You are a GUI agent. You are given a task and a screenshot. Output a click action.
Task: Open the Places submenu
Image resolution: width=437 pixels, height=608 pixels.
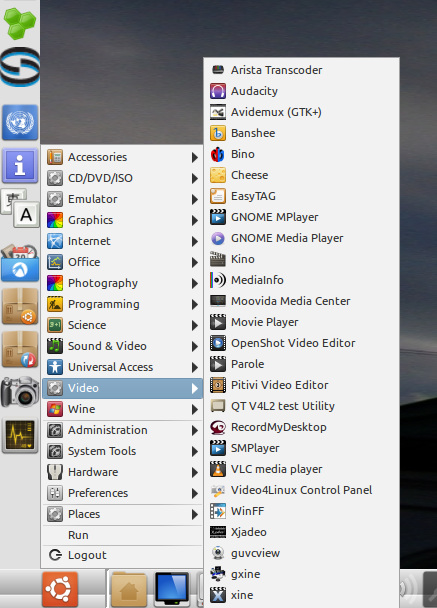click(123, 514)
